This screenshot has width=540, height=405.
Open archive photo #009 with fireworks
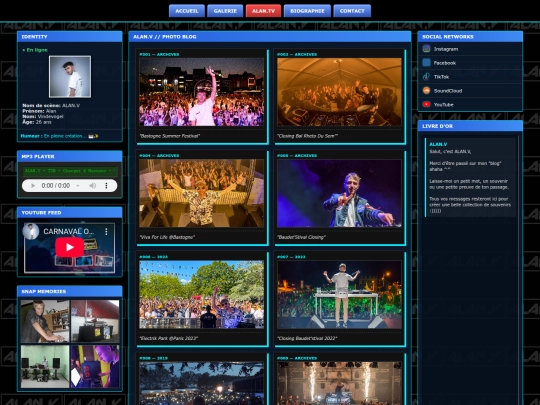339,383
